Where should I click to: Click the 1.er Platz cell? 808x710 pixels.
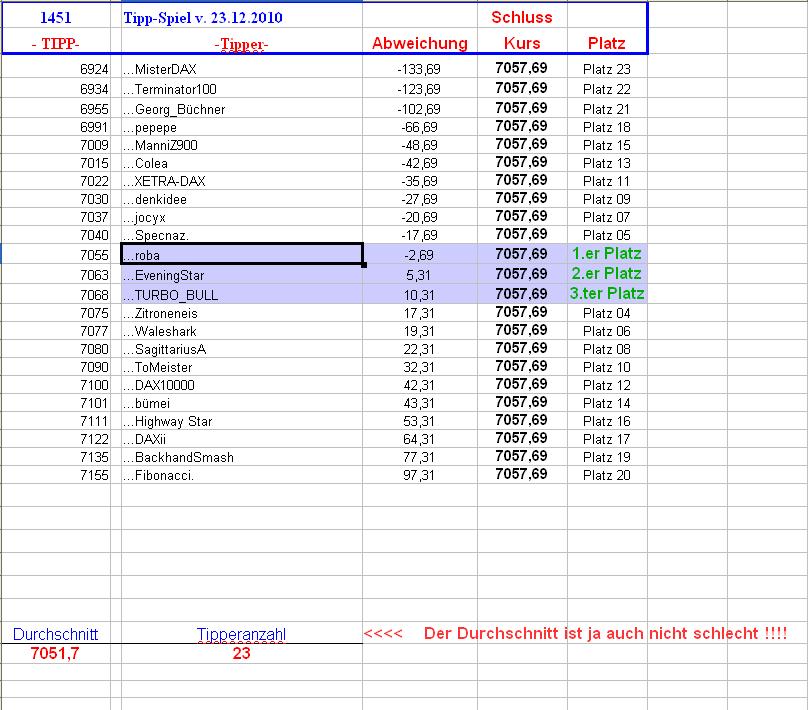coord(606,255)
